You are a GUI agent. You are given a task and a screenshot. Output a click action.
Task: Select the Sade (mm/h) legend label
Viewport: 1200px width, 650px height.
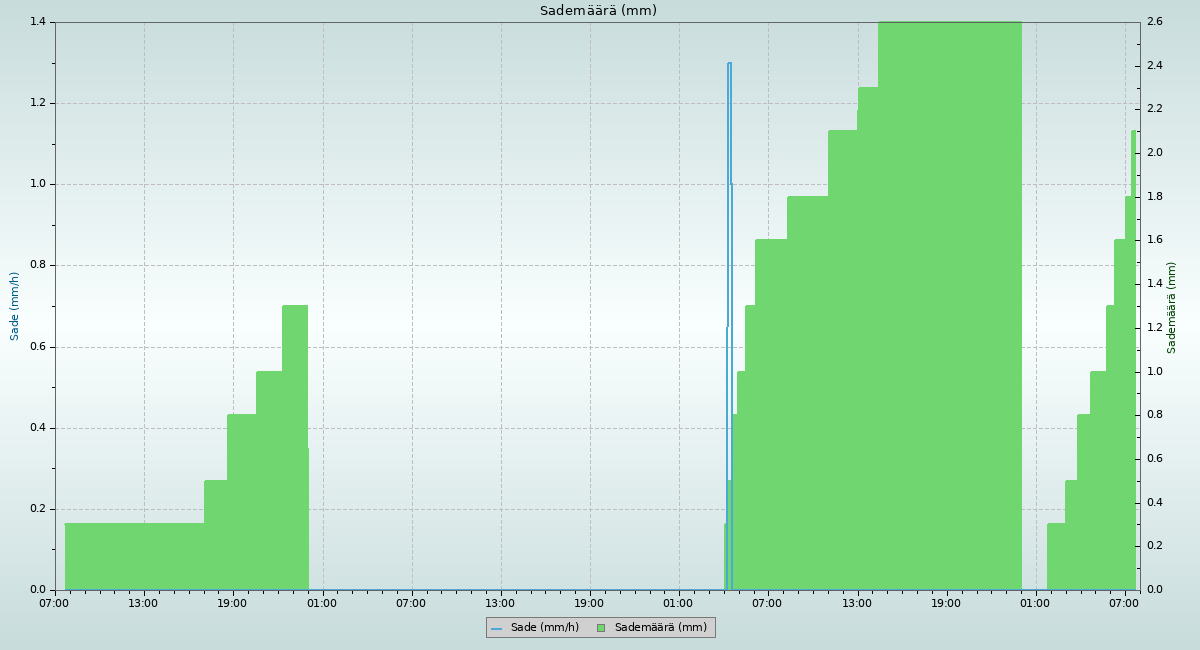pyautogui.click(x=544, y=628)
